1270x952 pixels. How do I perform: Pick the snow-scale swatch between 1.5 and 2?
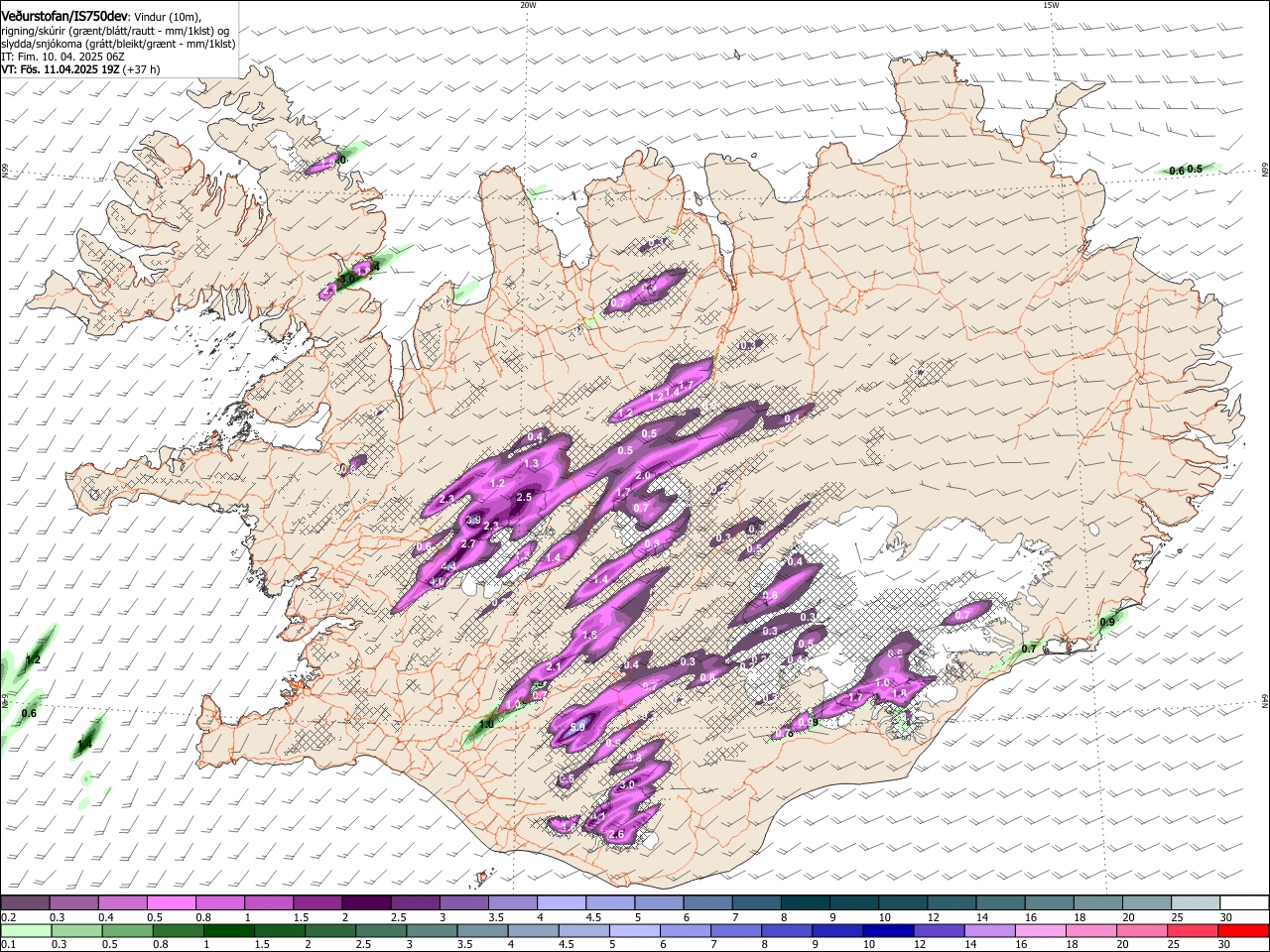[317, 902]
